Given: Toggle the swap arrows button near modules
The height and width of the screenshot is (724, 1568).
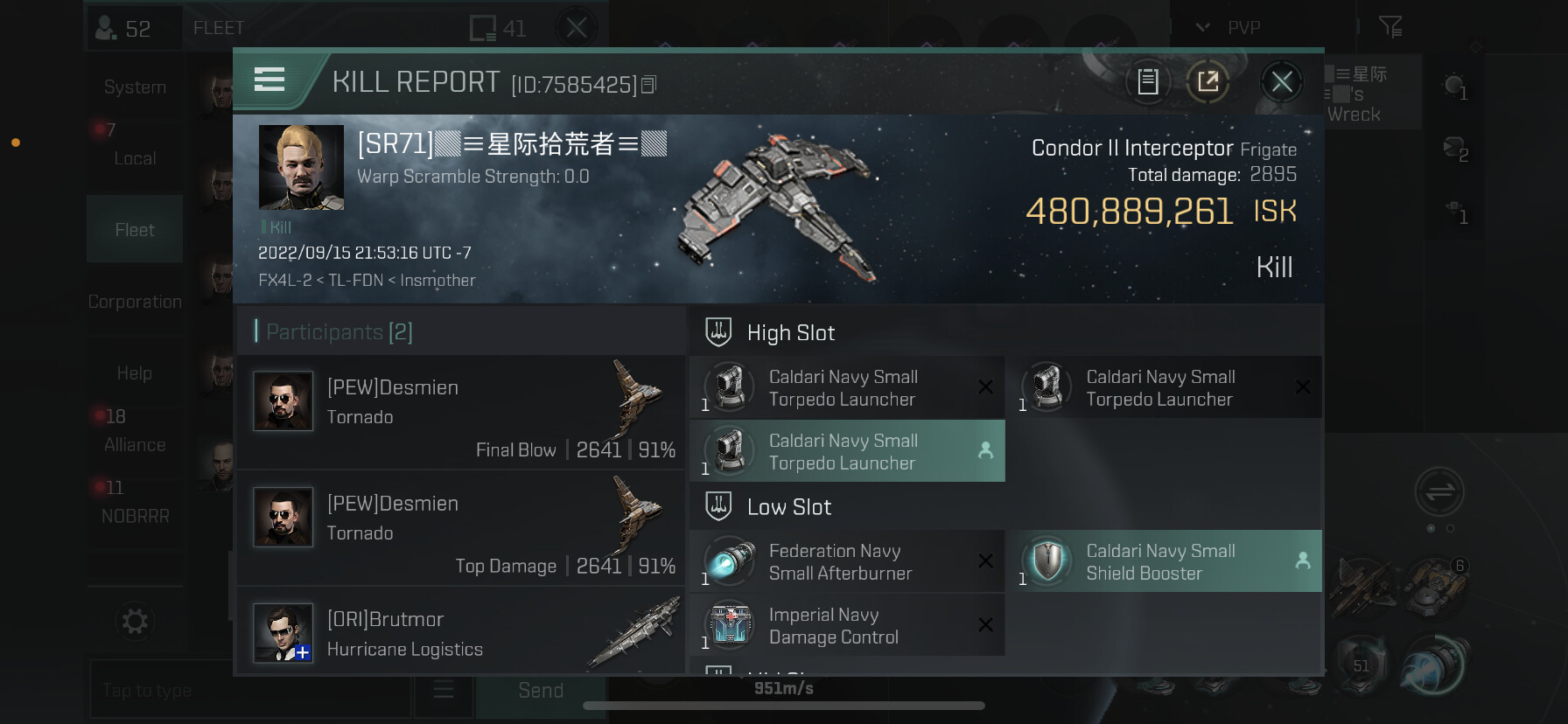Looking at the screenshot, I should click(x=1439, y=491).
